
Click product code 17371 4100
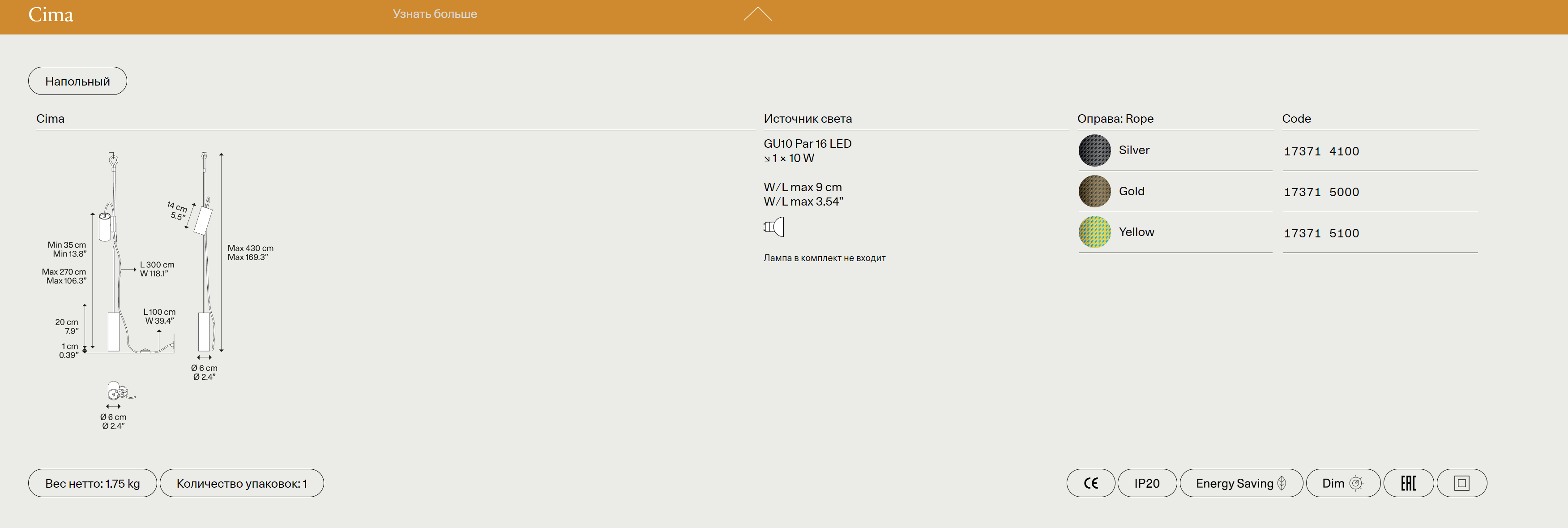(1321, 151)
